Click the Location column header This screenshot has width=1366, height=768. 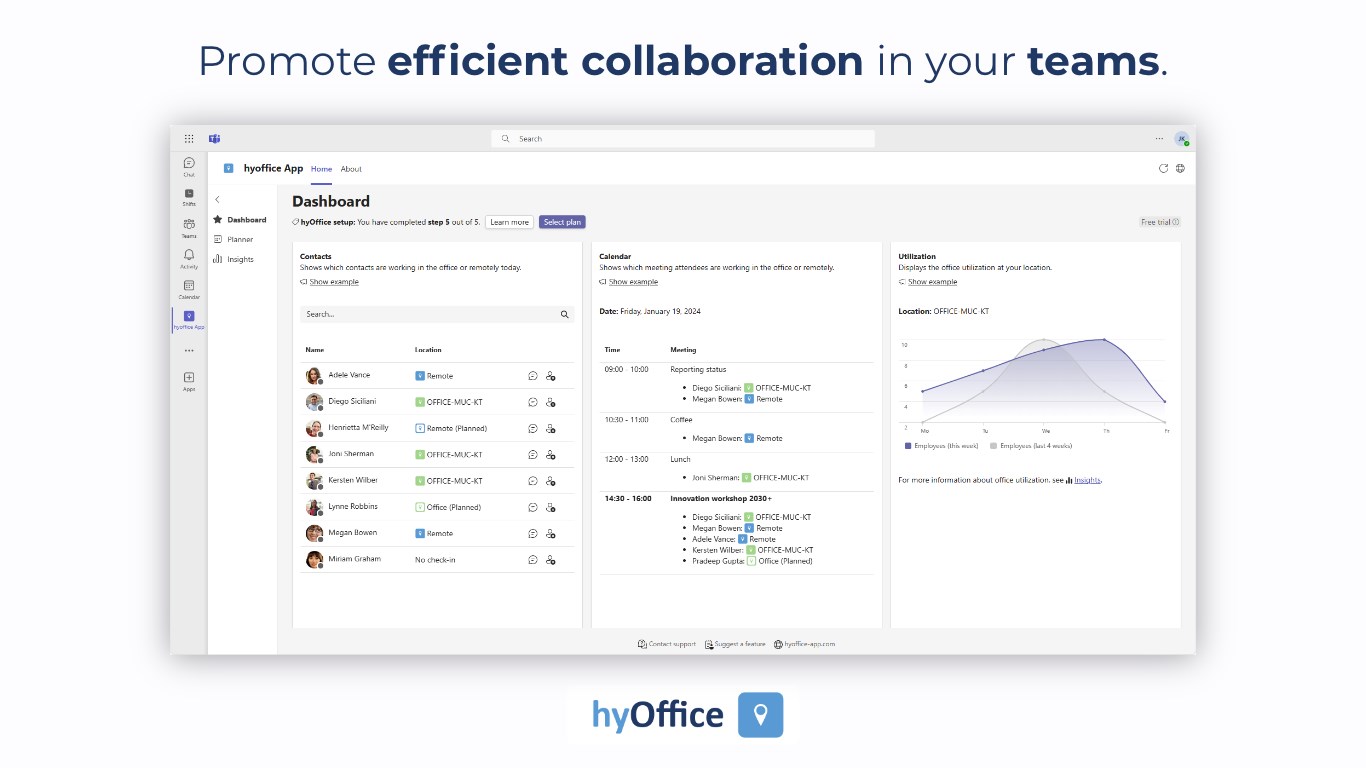428,350
